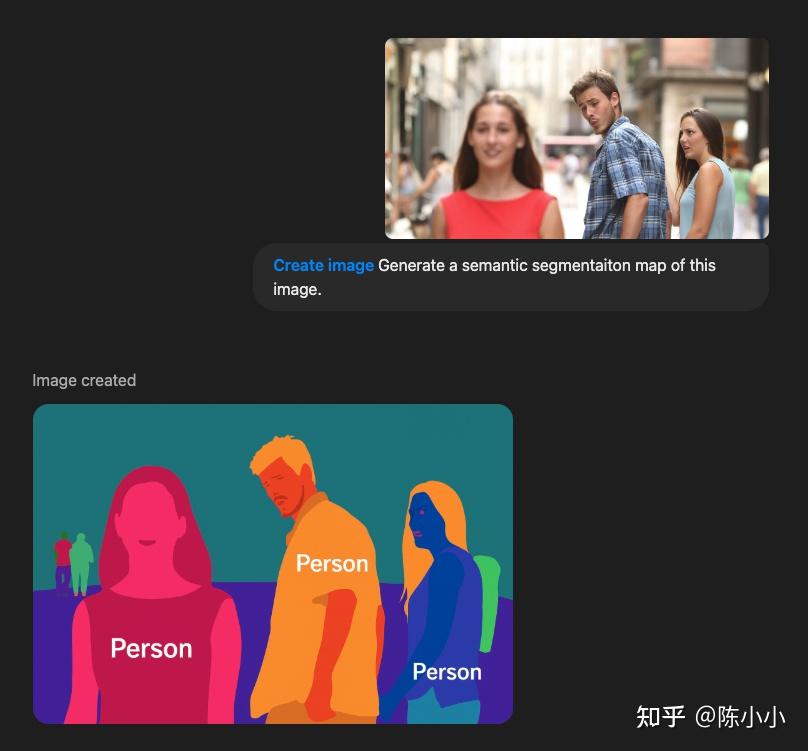Open the generated segmentation map image
Image resolution: width=808 pixels, height=751 pixels.
pyautogui.click(x=273, y=563)
